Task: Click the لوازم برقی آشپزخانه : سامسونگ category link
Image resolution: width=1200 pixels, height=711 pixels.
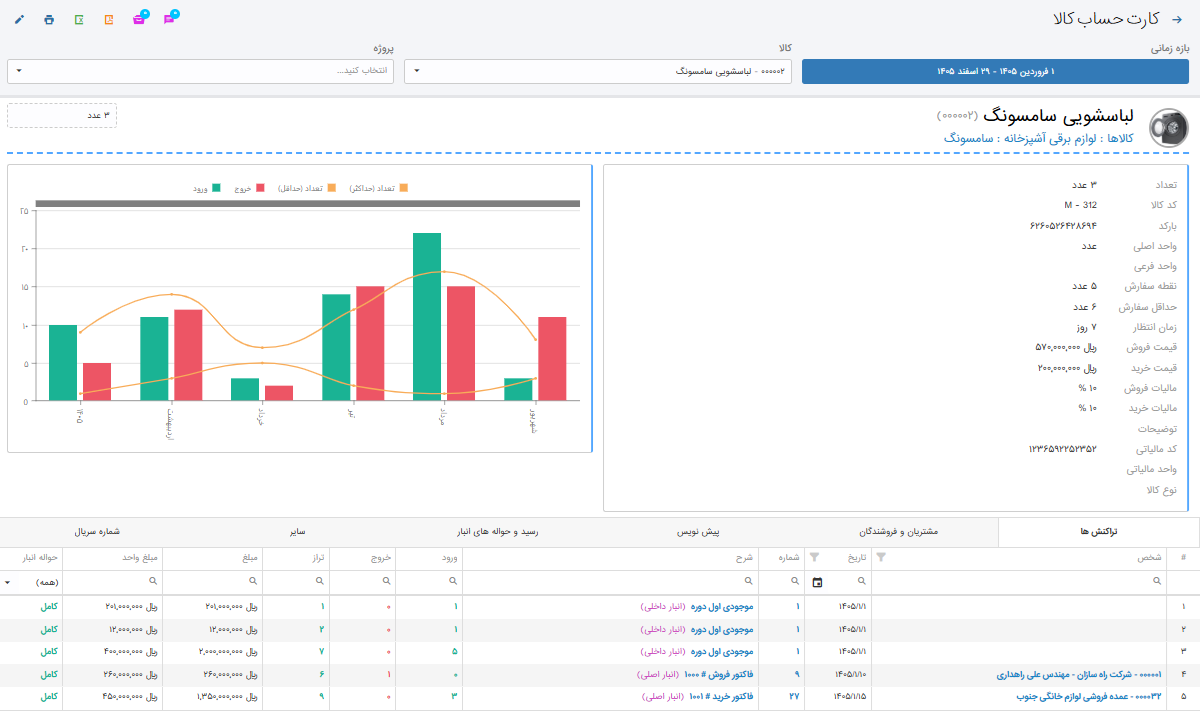Action: (x=1021, y=139)
